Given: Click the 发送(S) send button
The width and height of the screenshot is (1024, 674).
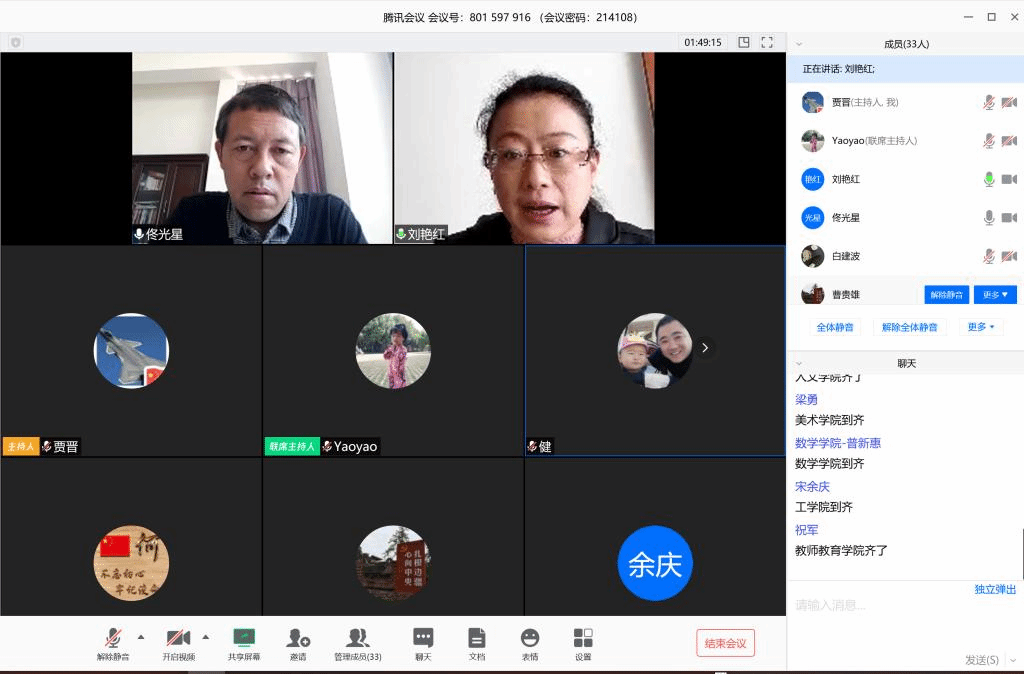Looking at the screenshot, I should pos(982,660).
